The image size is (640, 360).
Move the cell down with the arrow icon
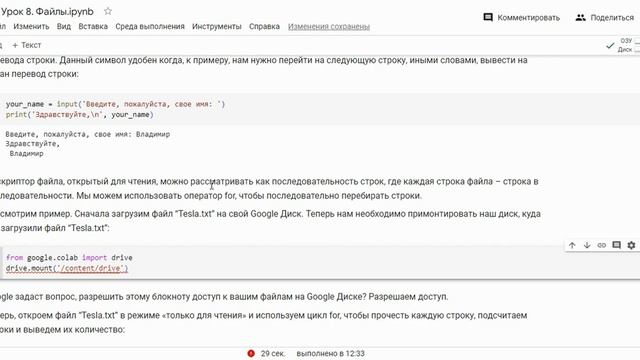(587, 245)
